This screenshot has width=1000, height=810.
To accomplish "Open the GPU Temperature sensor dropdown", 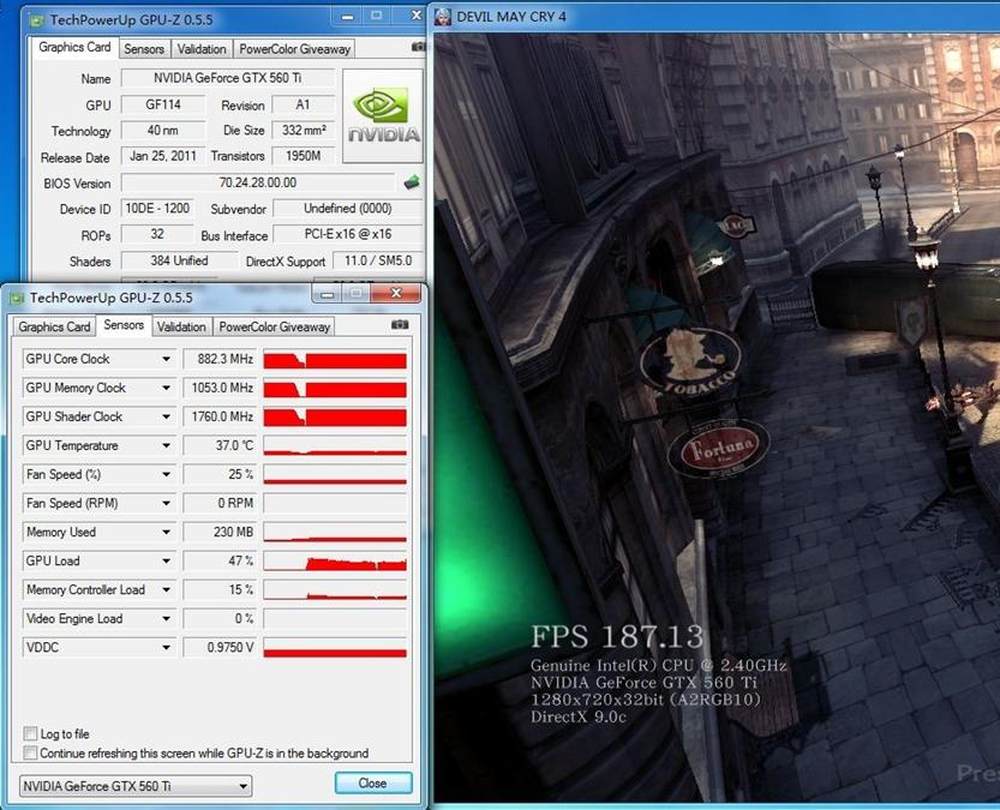I will pyautogui.click(x=166, y=445).
